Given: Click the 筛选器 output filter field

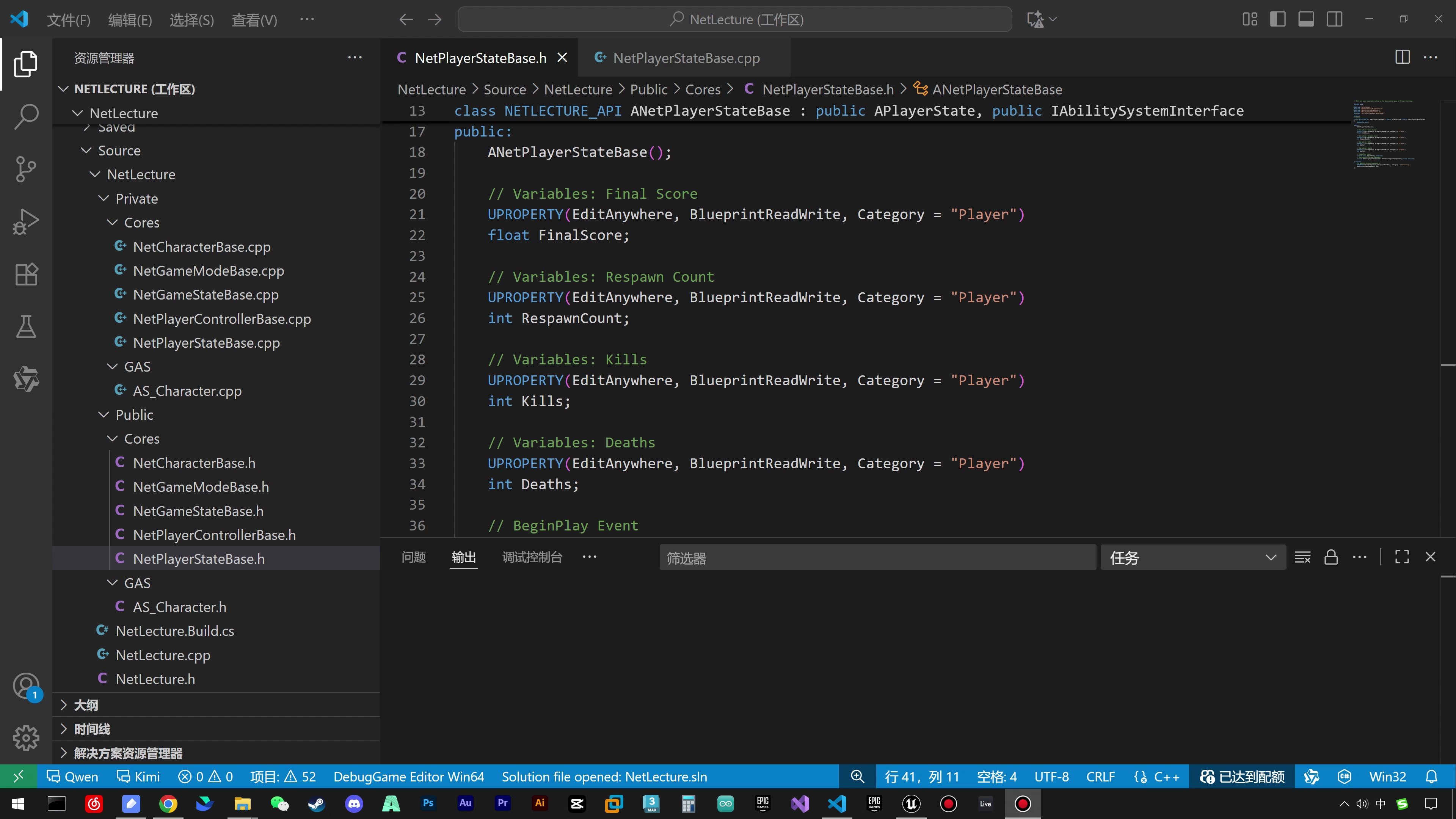Looking at the screenshot, I should coord(877,558).
